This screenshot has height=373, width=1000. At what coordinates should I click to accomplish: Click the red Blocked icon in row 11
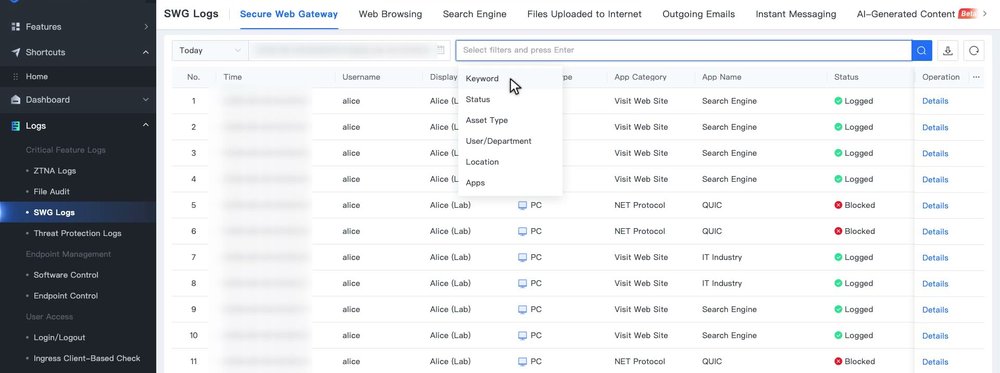pos(838,362)
